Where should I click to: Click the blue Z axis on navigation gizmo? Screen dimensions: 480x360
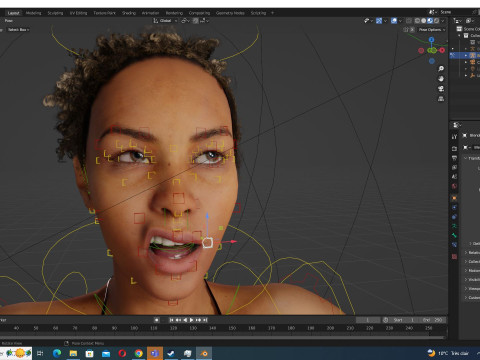(x=431, y=40)
